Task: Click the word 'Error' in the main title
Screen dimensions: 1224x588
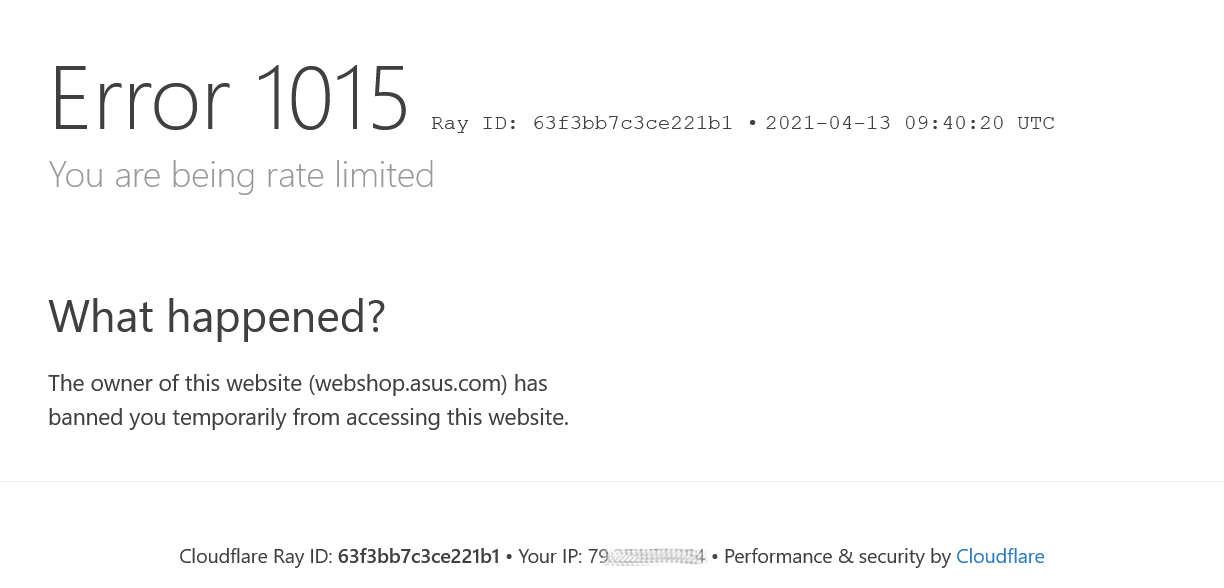Action: pos(139,98)
